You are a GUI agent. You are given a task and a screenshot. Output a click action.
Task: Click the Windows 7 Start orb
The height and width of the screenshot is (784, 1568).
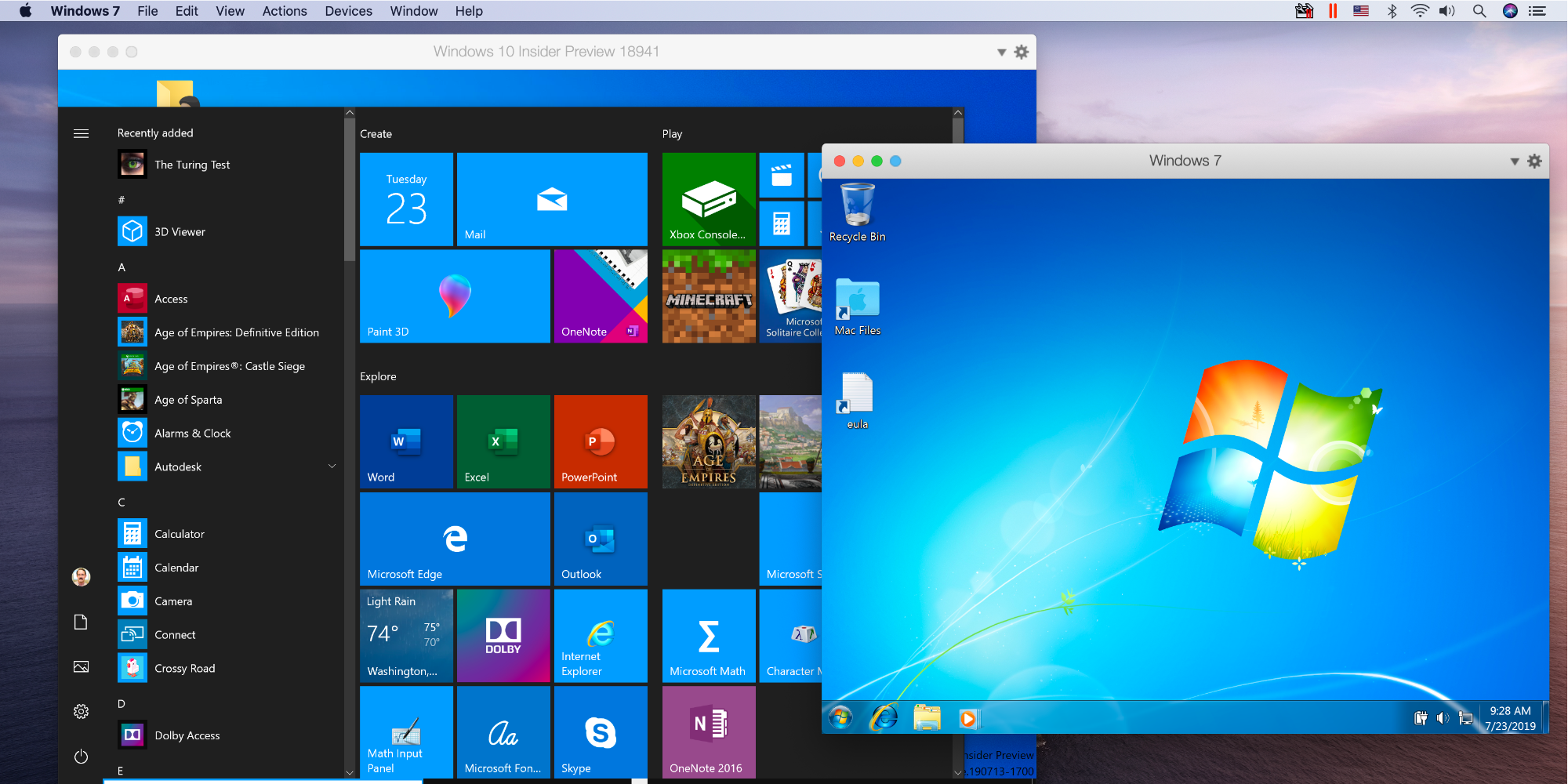(x=841, y=717)
